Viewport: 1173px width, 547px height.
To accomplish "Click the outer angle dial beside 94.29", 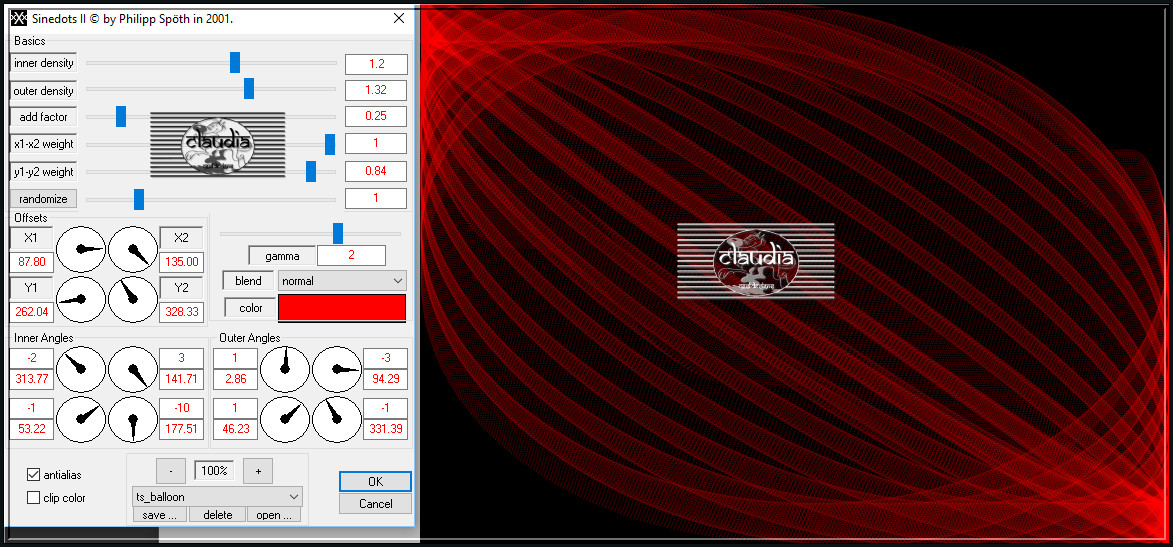I will point(337,369).
